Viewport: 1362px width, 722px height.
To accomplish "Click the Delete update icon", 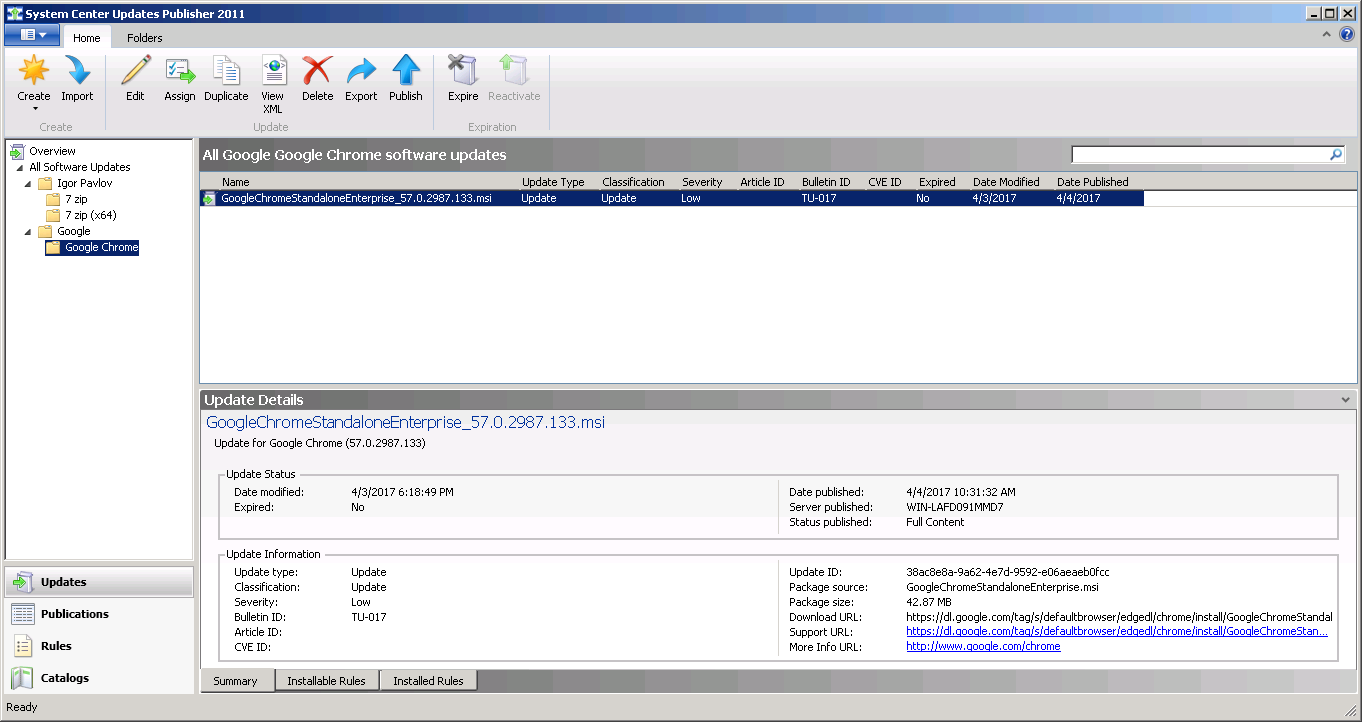I will 317,80.
